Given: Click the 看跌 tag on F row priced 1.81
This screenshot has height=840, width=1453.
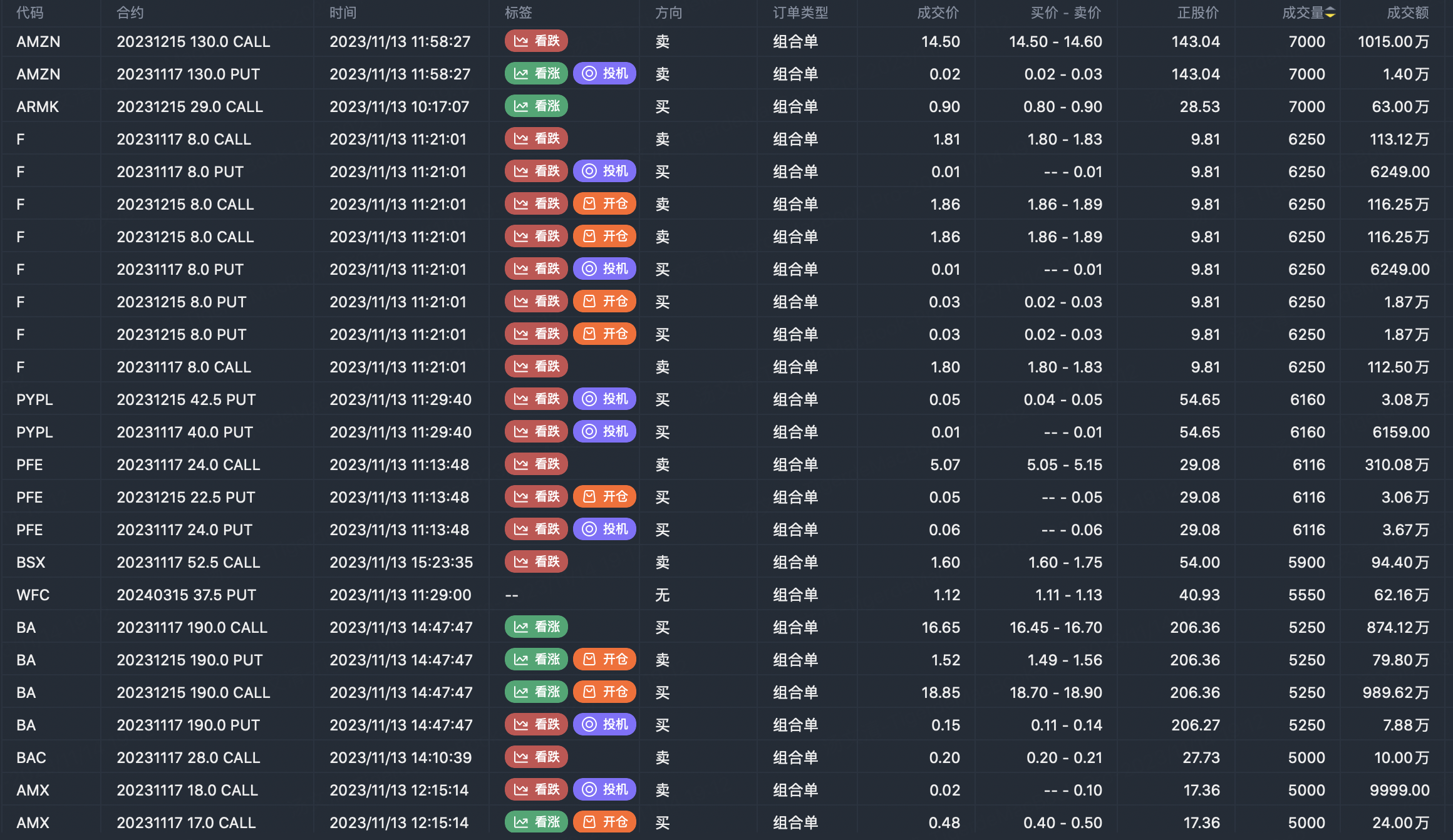Looking at the screenshot, I should pos(536,139).
